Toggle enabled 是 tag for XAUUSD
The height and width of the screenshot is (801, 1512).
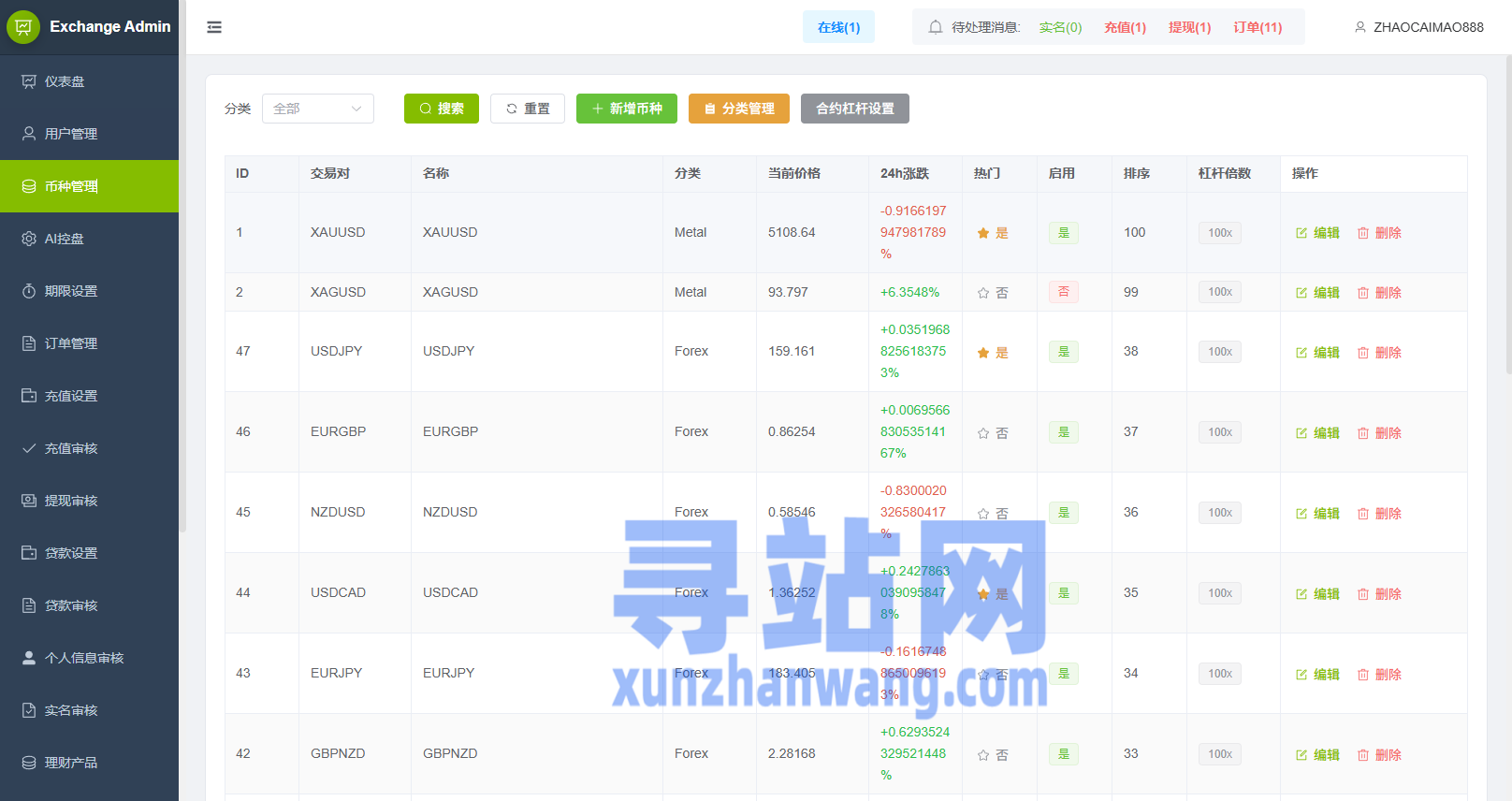pyautogui.click(x=1064, y=232)
